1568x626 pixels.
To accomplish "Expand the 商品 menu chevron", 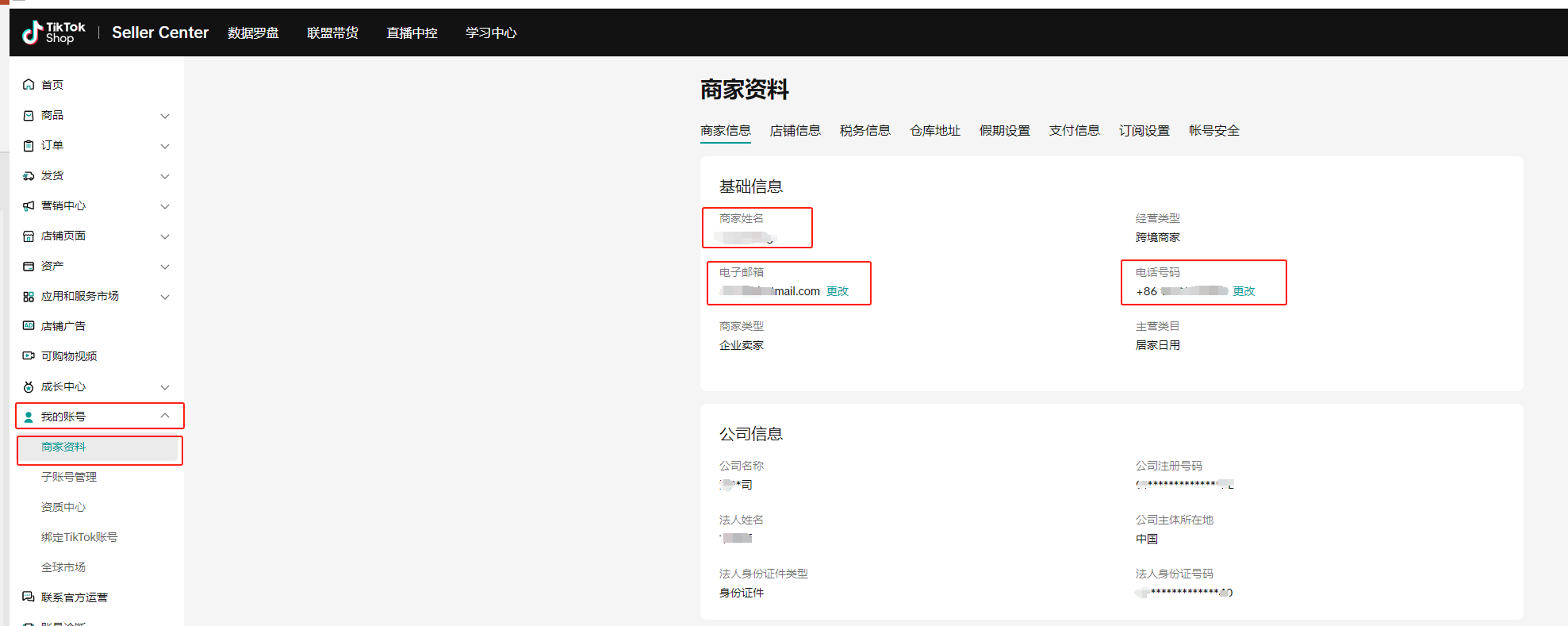I will coord(165,116).
